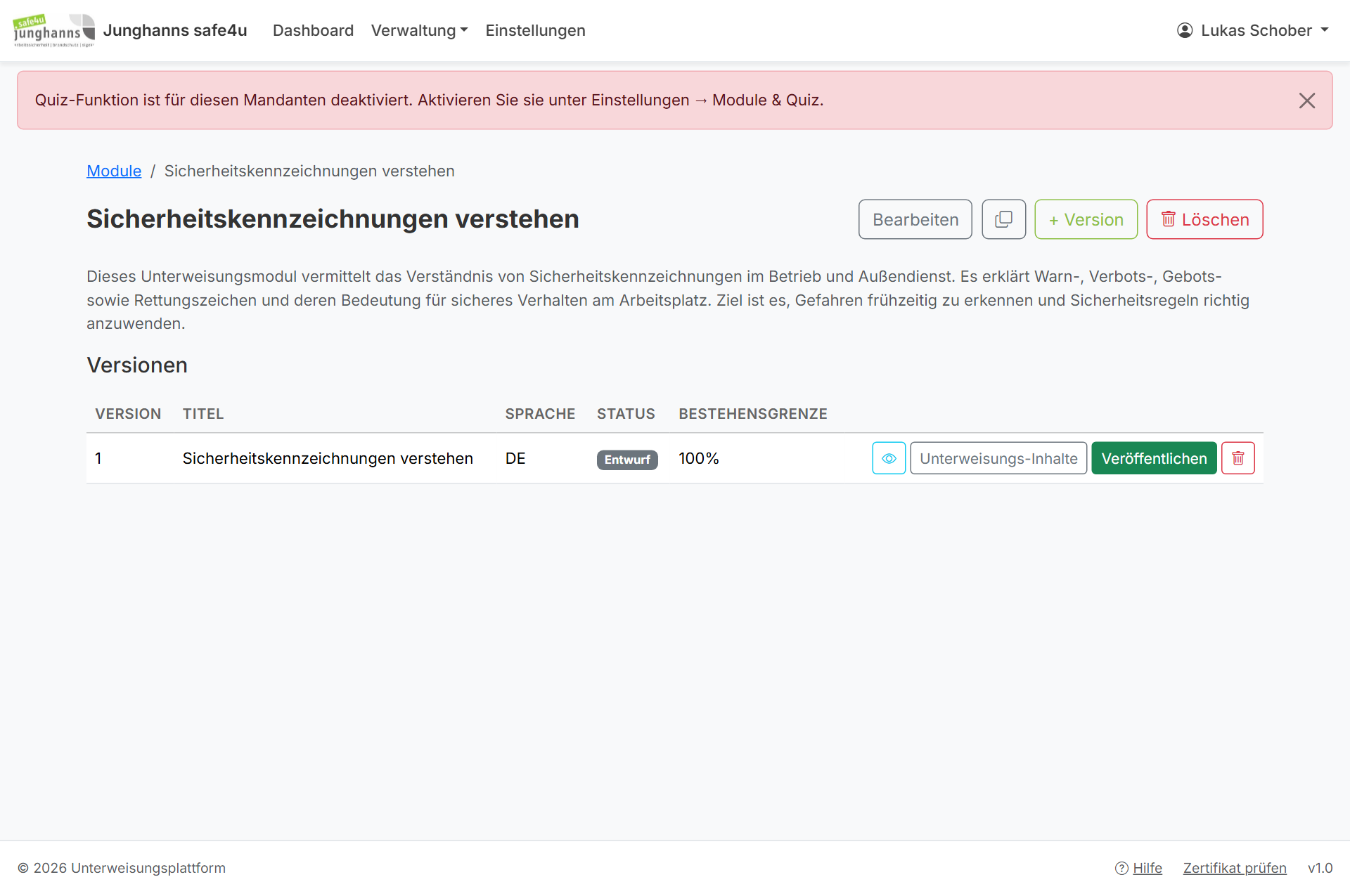The width and height of the screenshot is (1350, 896).
Task: Publish version 1 with Veröffentlichen
Action: [1154, 458]
